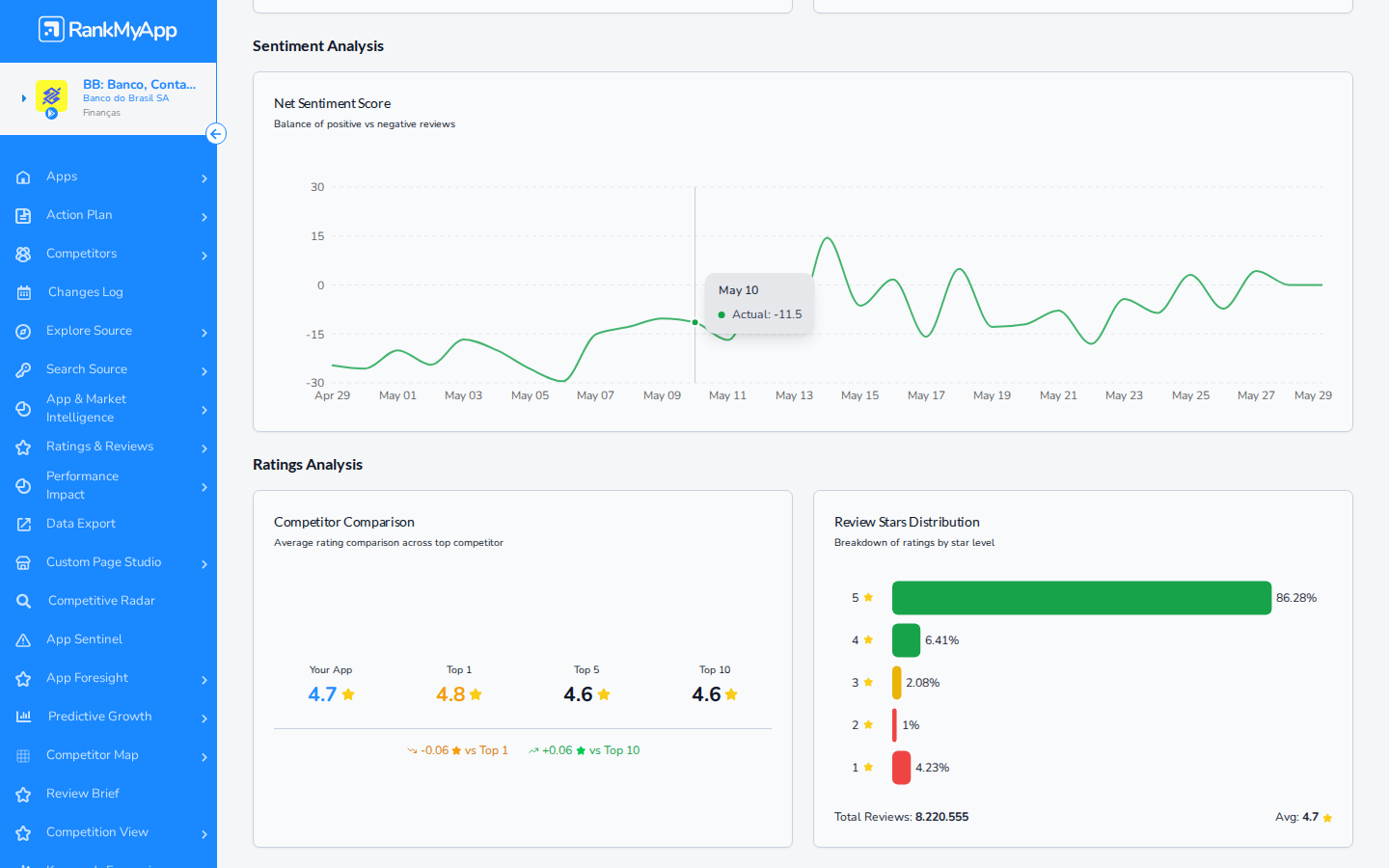Click the Apps home icon
This screenshot has height=868, width=1389.
[23, 177]
